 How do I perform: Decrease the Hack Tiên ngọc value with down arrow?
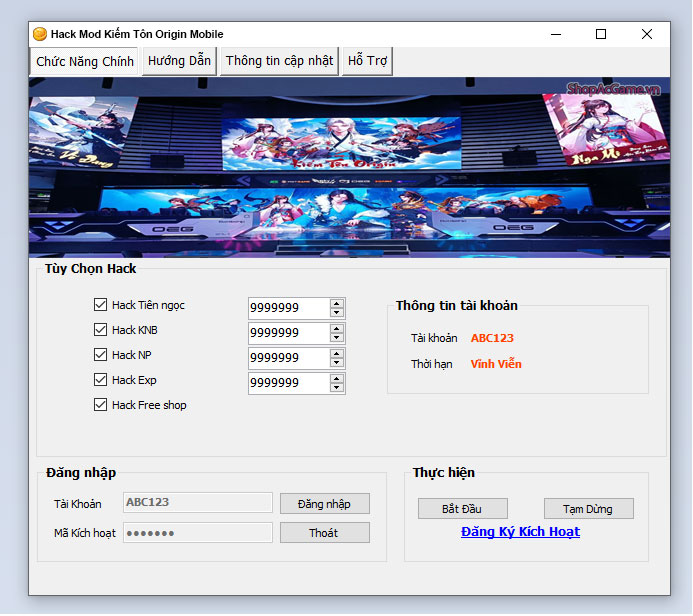337,312
